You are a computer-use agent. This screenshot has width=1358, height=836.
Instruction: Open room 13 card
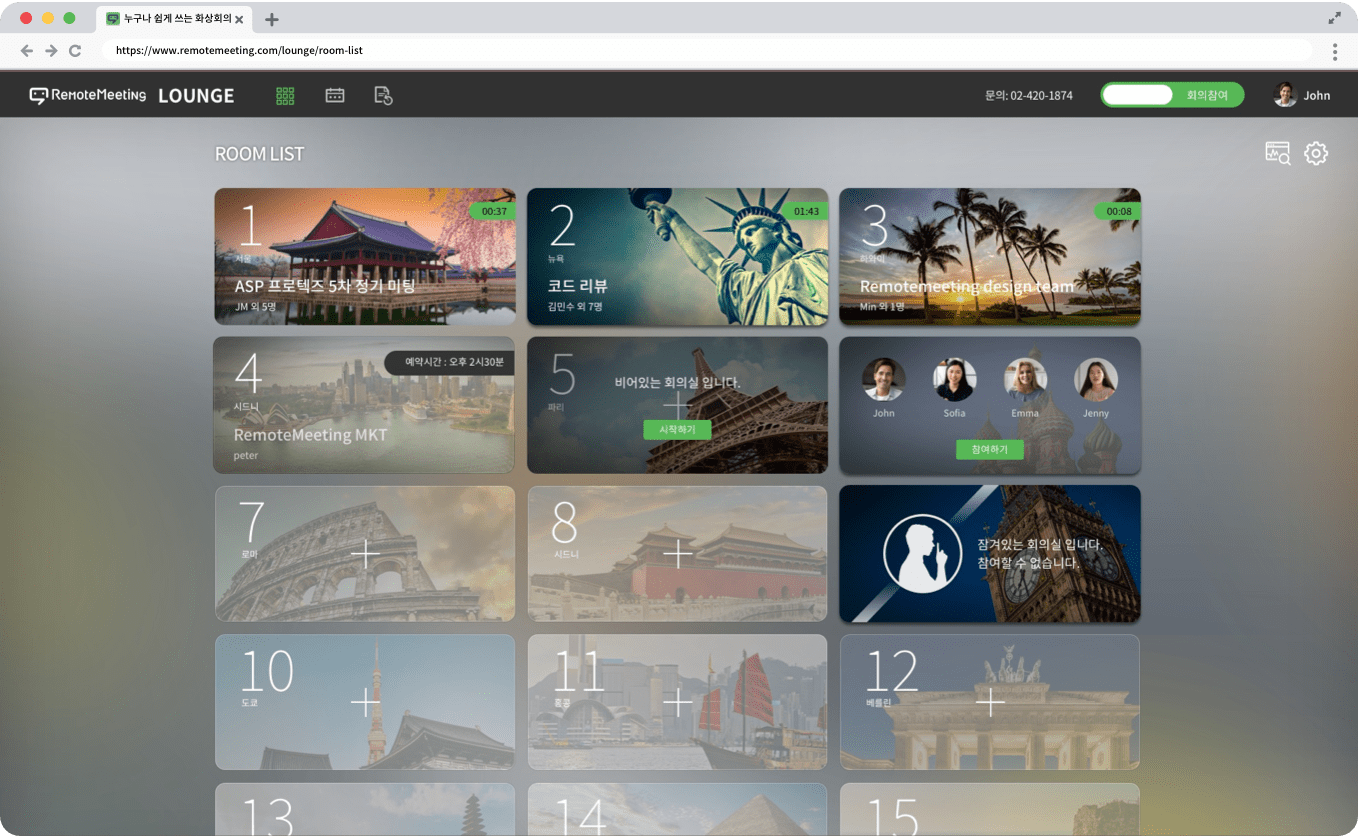(x=365, y=809)
